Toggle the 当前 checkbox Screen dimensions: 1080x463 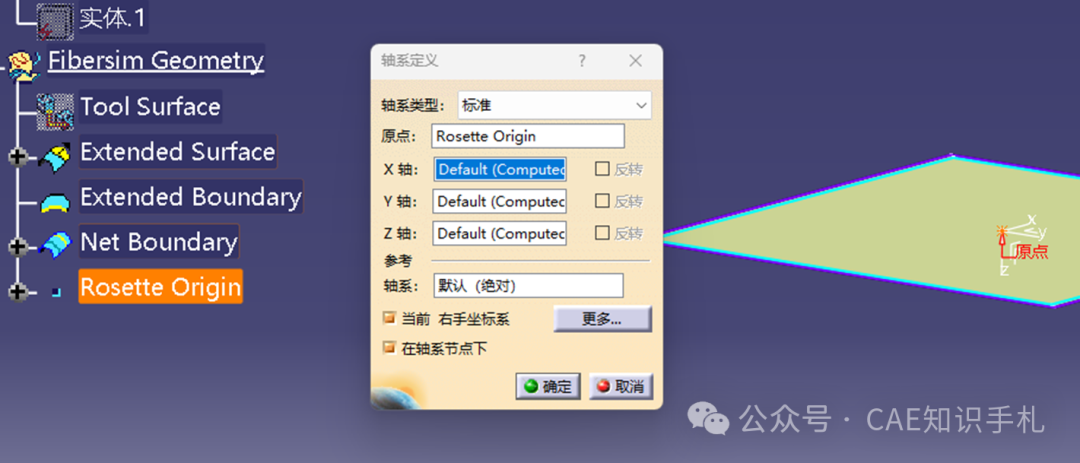coord(390,318)
